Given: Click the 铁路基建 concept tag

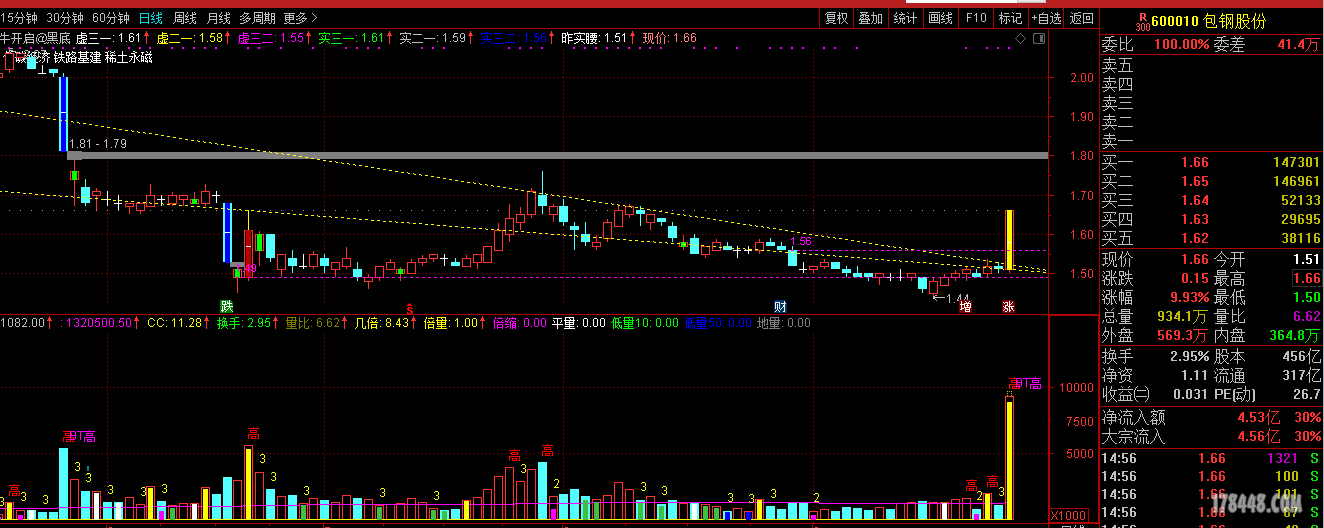Looking at the screenshot, I should [77, 57].
